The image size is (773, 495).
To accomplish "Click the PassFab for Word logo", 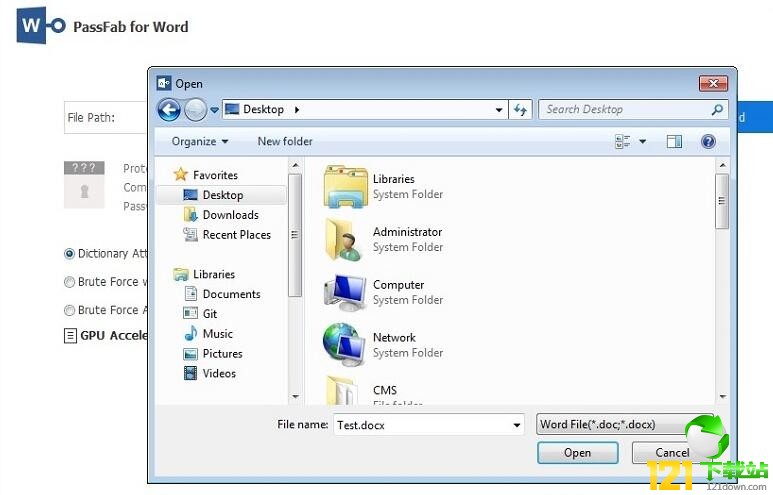I will (x=41, y=25).
